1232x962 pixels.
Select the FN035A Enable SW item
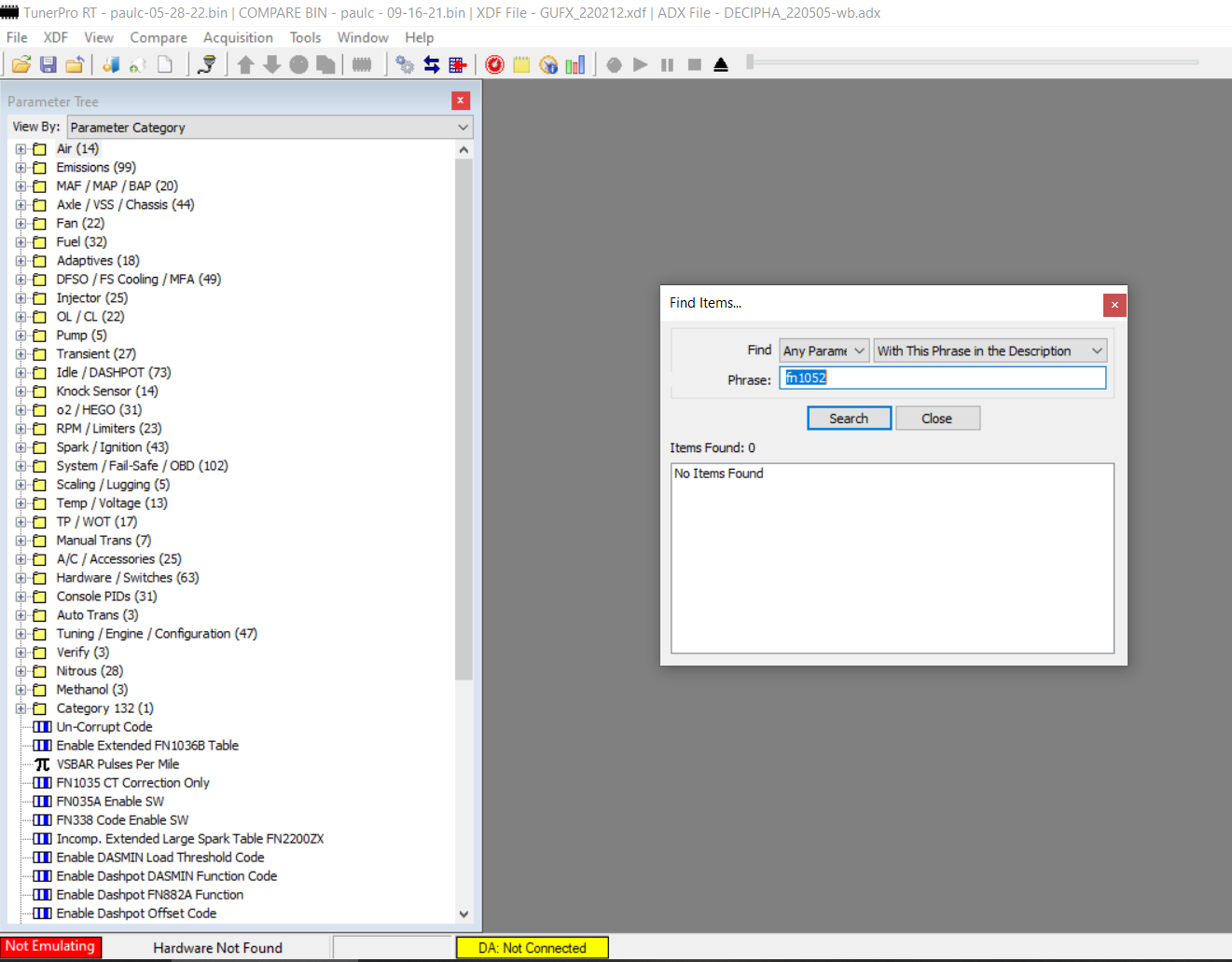coord(110,802)
